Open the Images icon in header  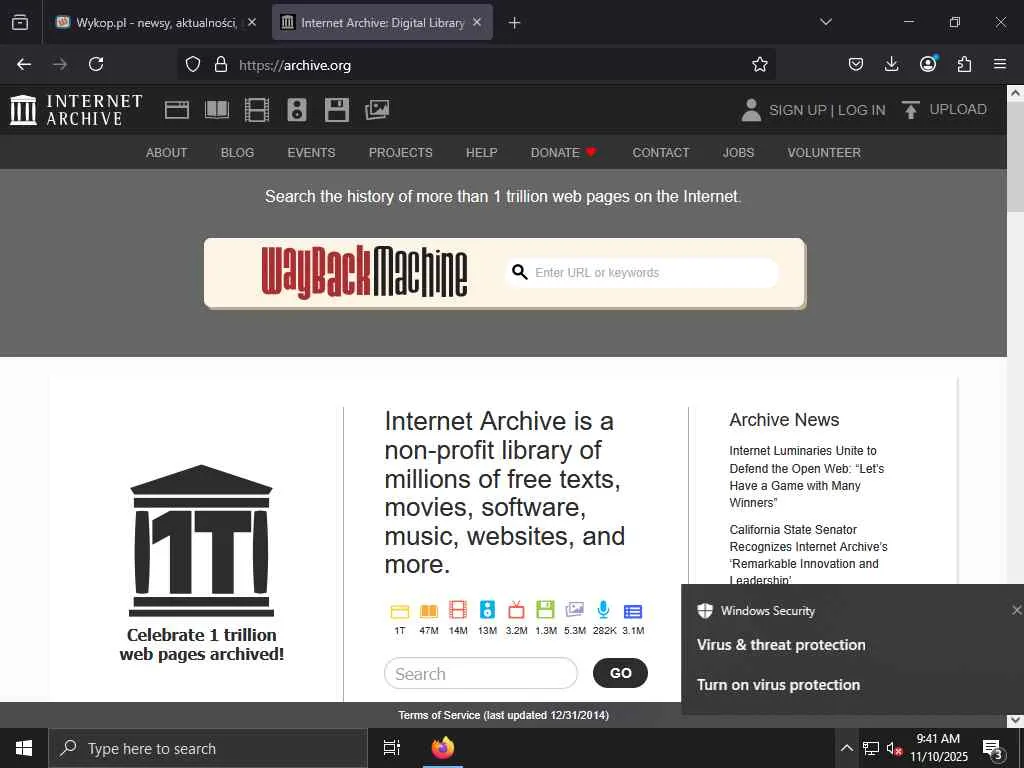coord(377,110)
